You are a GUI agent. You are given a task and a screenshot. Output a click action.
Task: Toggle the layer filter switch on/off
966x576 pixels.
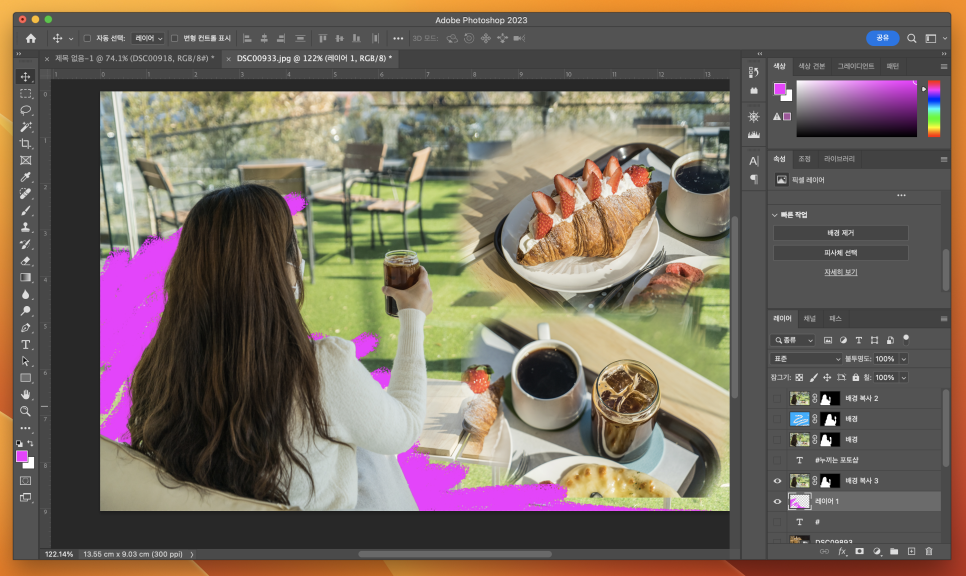point(906,339)
